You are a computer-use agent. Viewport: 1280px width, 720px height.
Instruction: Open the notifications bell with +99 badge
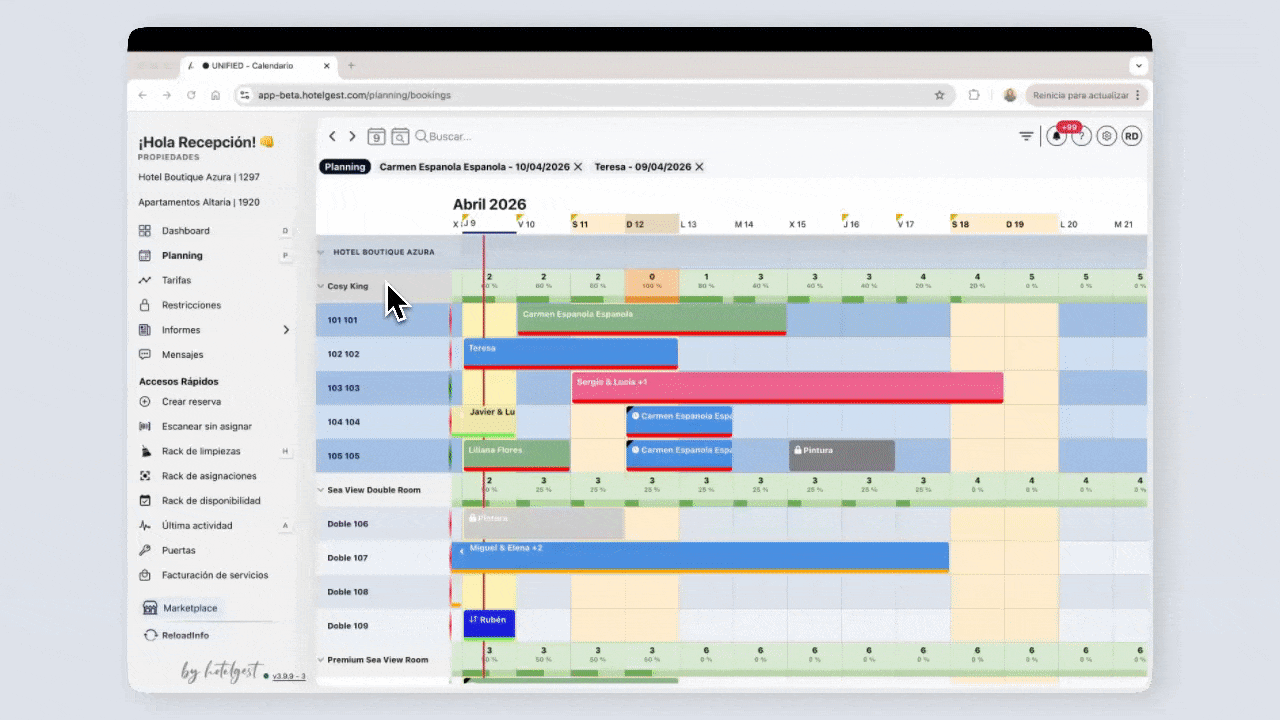tap(1057, 136)
